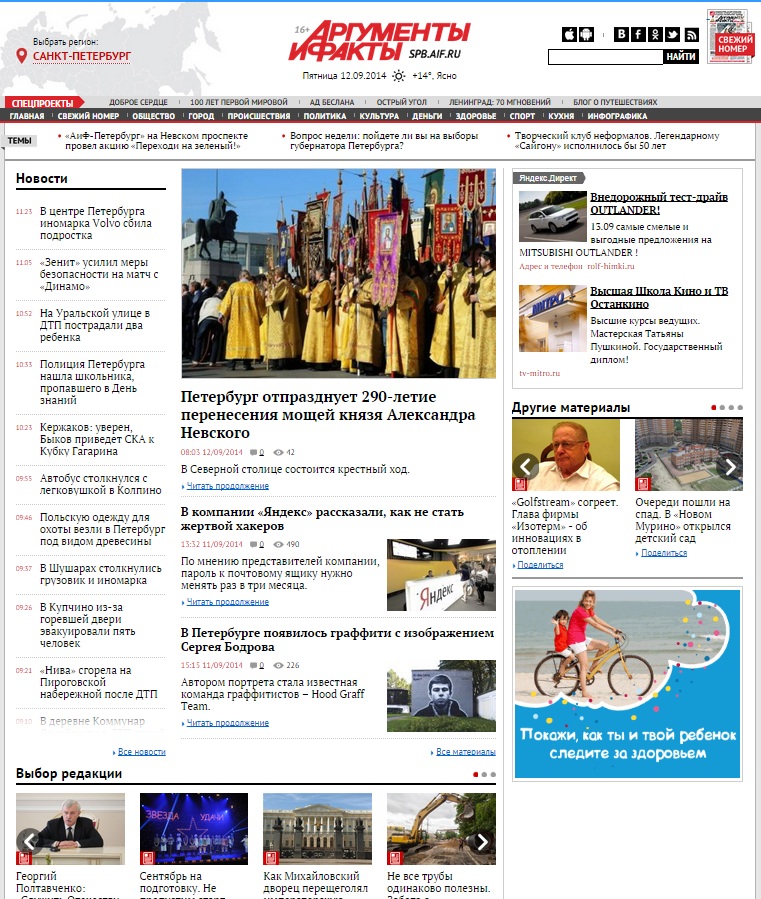Read more on Александр Невский article
The image size is (761, 899).
pyautogui.click(x=228, y=486)
